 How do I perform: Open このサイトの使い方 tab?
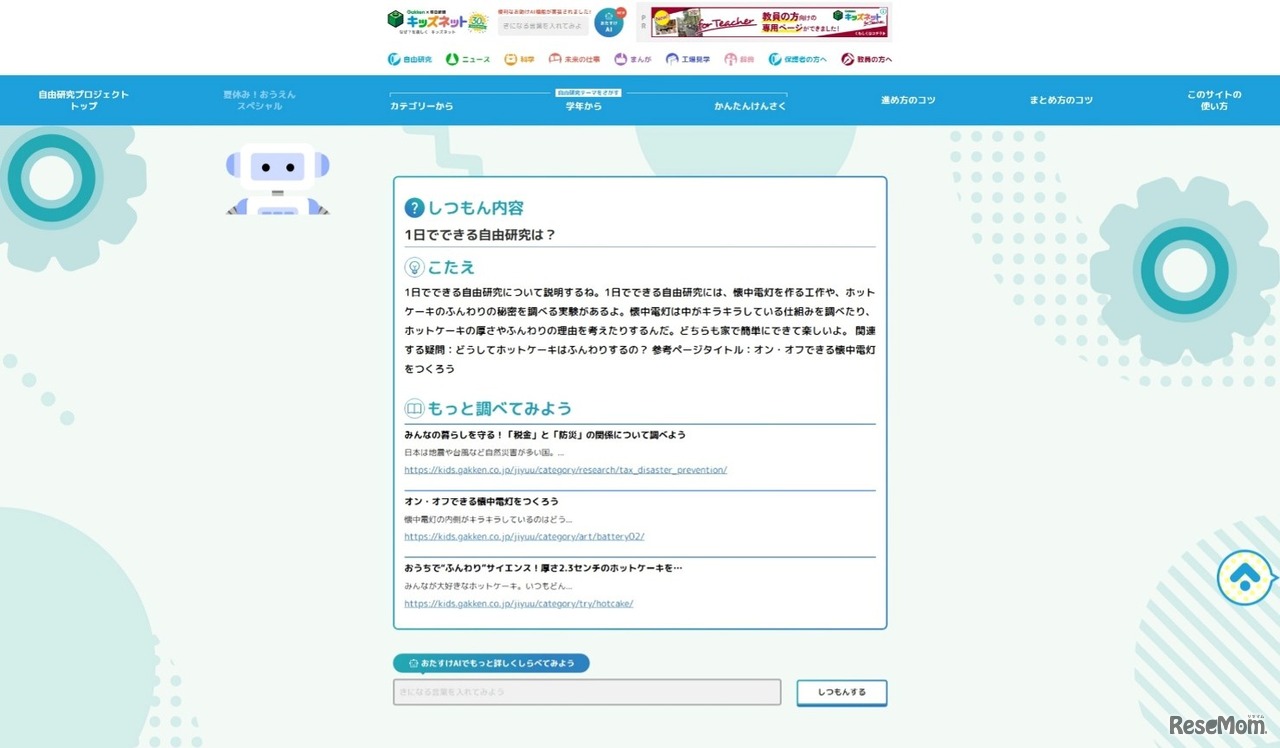(1214, 100)
